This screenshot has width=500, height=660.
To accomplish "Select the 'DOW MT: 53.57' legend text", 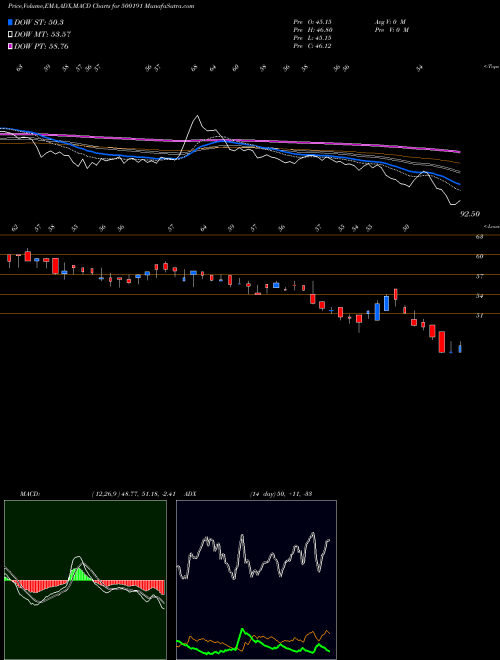I will pos(42,35).
